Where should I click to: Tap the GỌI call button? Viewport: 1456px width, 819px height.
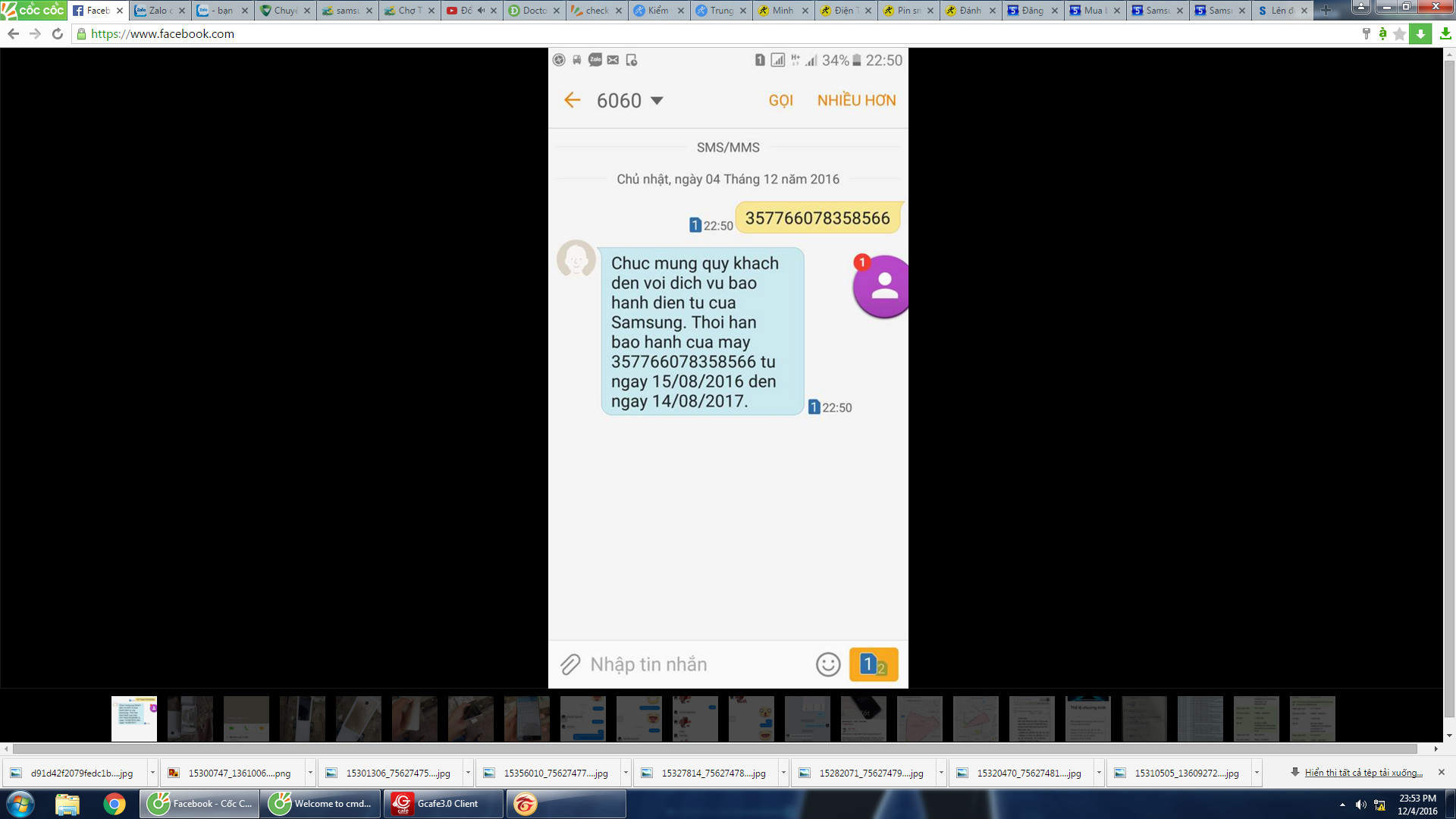coord(780,100)
